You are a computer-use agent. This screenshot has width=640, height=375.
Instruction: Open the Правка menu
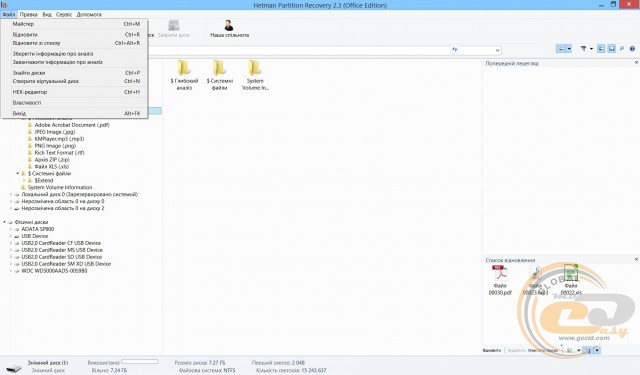[x=29, y=14]
